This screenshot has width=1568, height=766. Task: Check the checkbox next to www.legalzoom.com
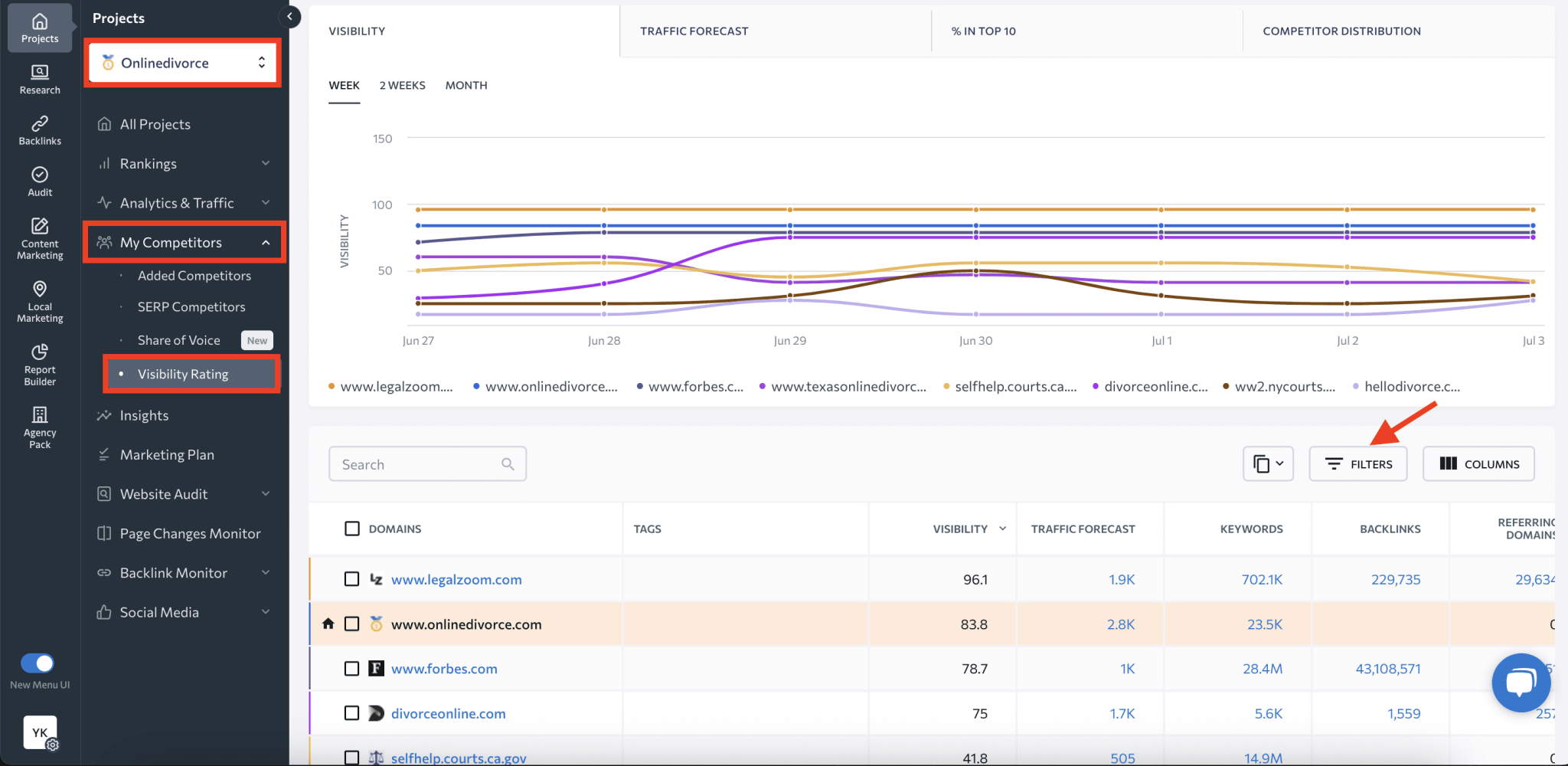(352, 579)
